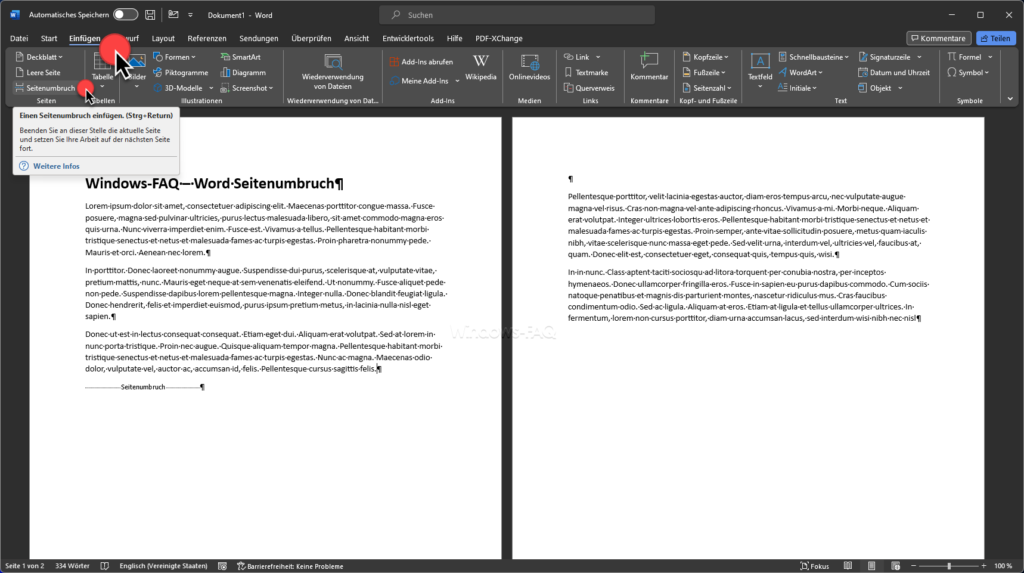
Task: Click in the Suchen search box
Action: (517, 14)
